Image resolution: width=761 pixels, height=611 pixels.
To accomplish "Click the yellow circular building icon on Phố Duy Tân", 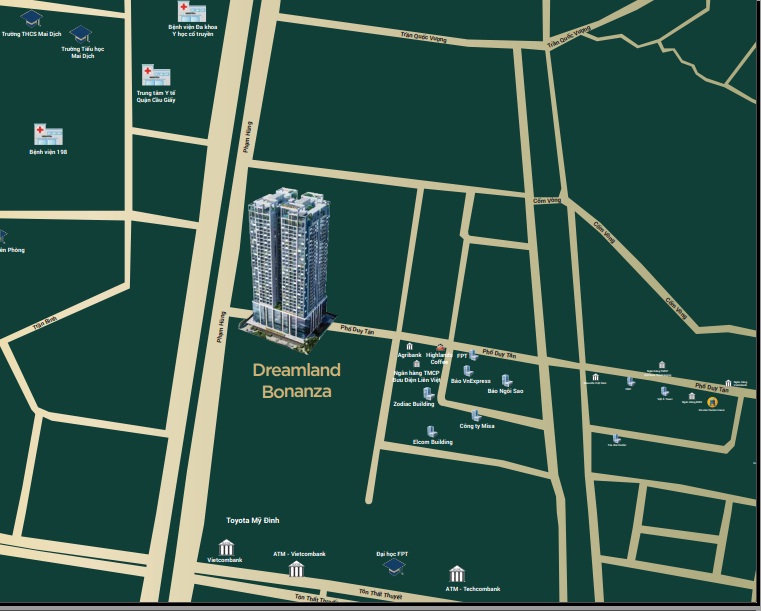I will click(x=712, y=402).
